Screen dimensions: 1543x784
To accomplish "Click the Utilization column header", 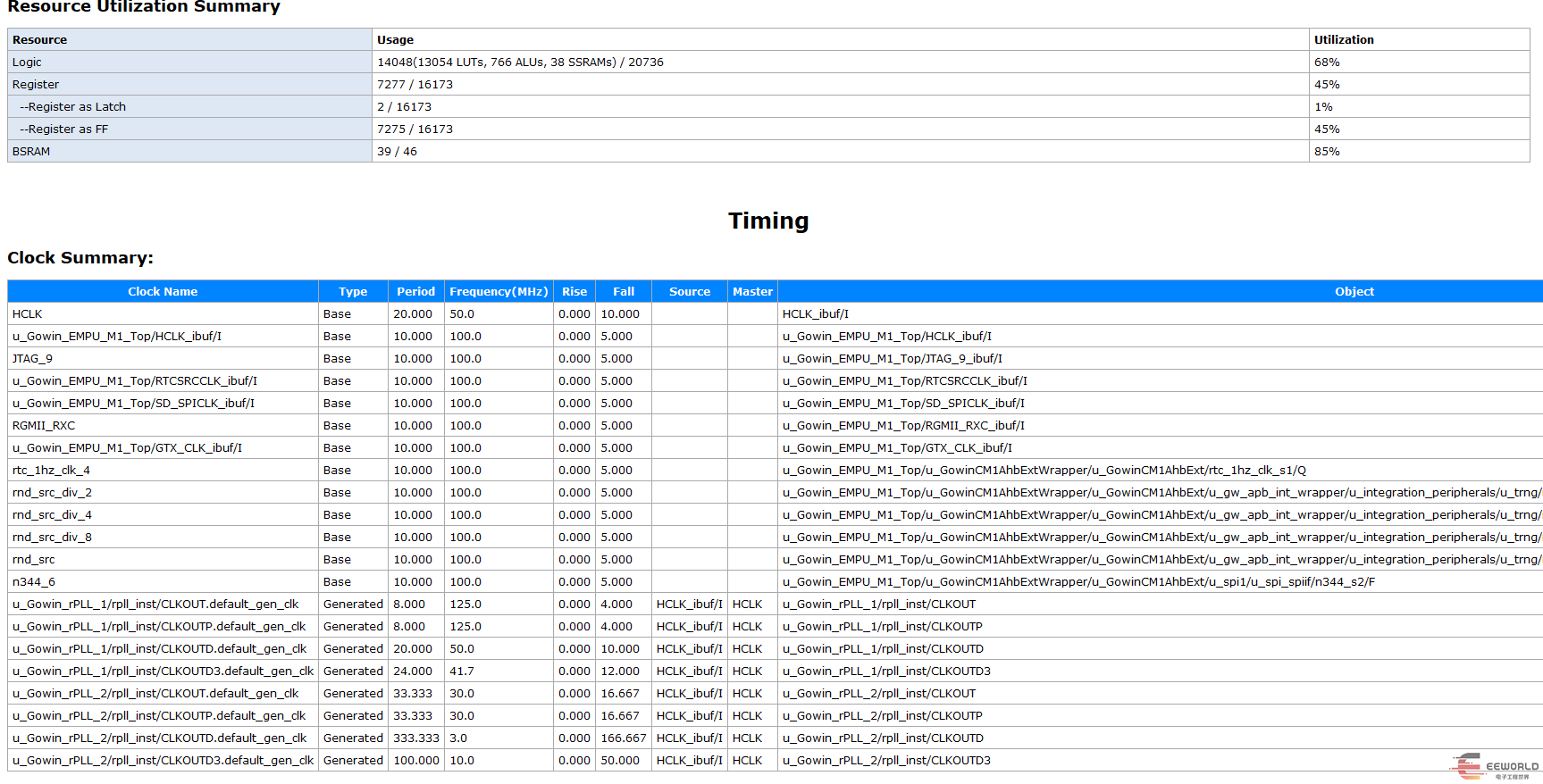I will pos(1419,39).
